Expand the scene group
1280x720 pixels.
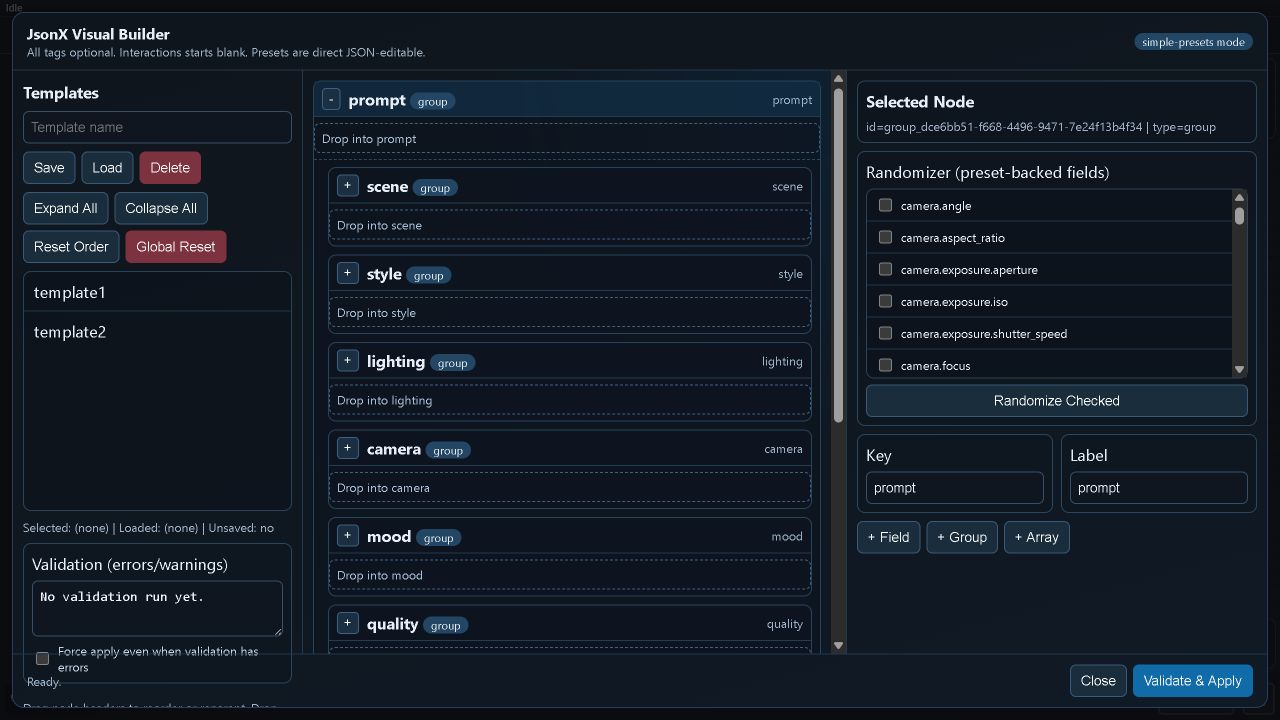(x=347, y=186)
